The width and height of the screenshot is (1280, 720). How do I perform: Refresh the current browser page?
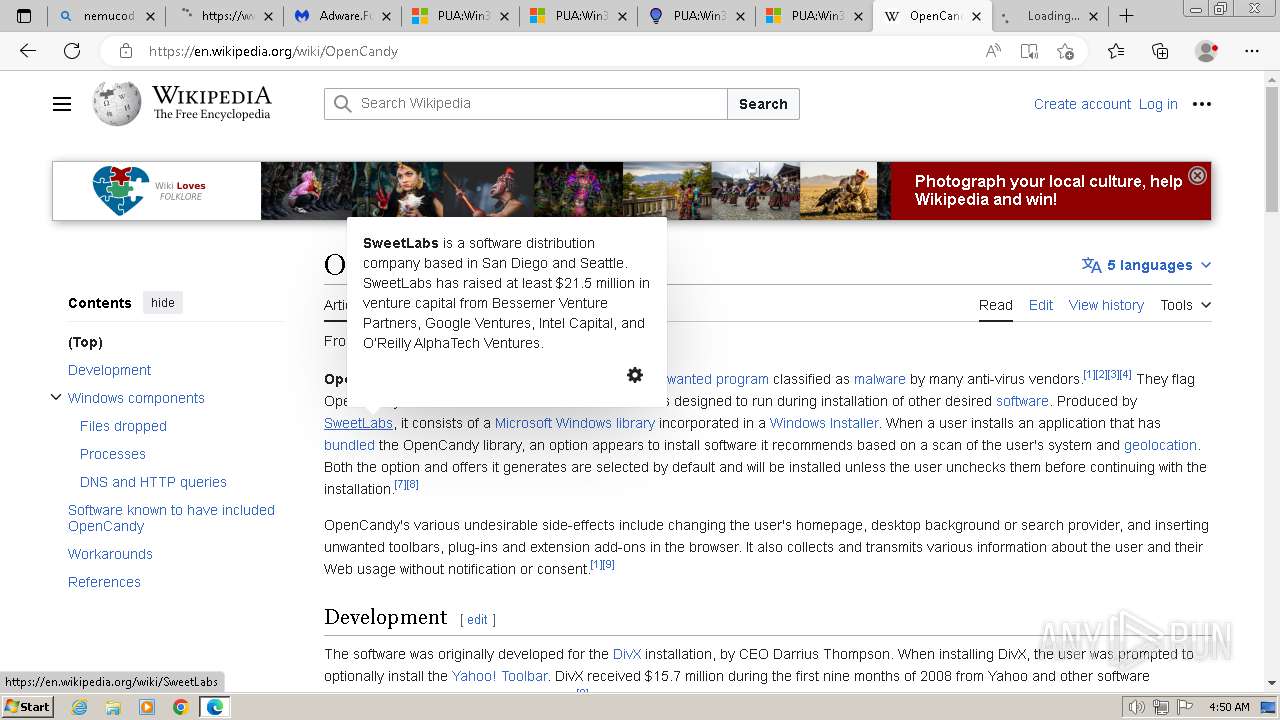[x=72, y=51]
